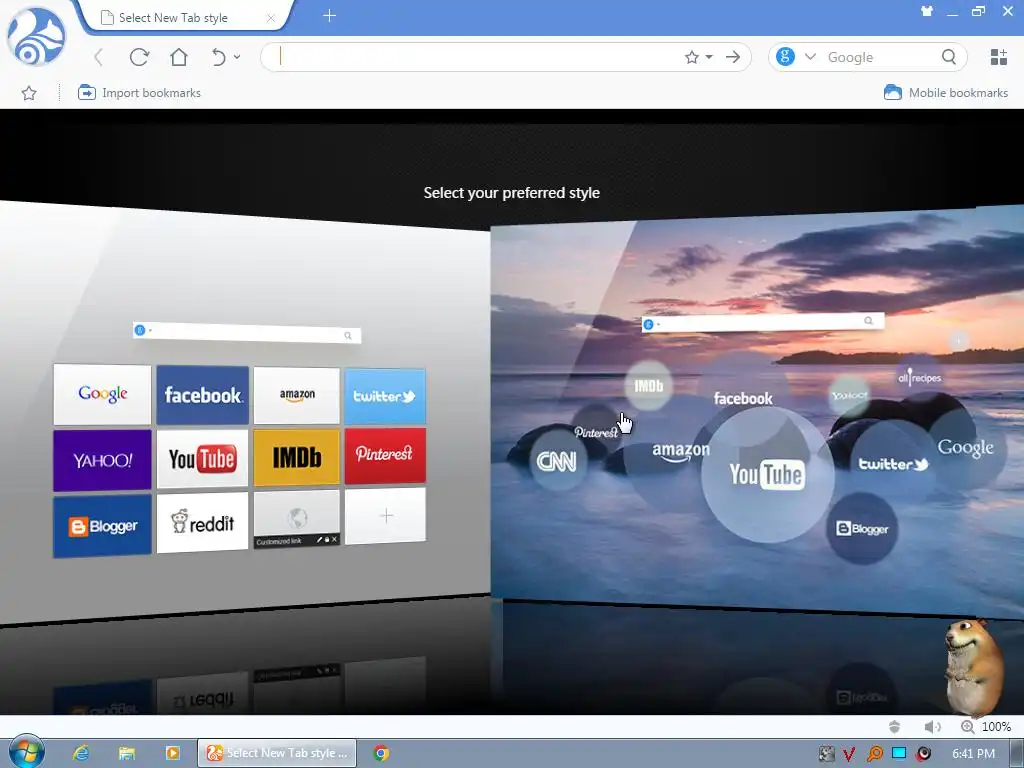Click the Google tile in classic style
1024x768 pixels.
[103, 394]
